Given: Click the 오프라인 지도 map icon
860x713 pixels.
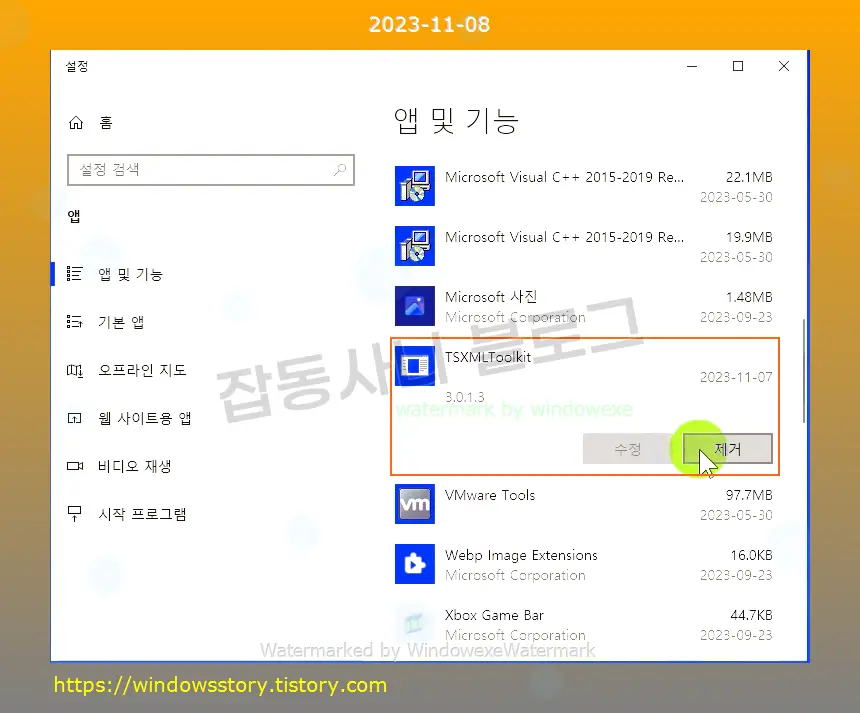Looking at the screenshot, I should [x=75, y=371].
